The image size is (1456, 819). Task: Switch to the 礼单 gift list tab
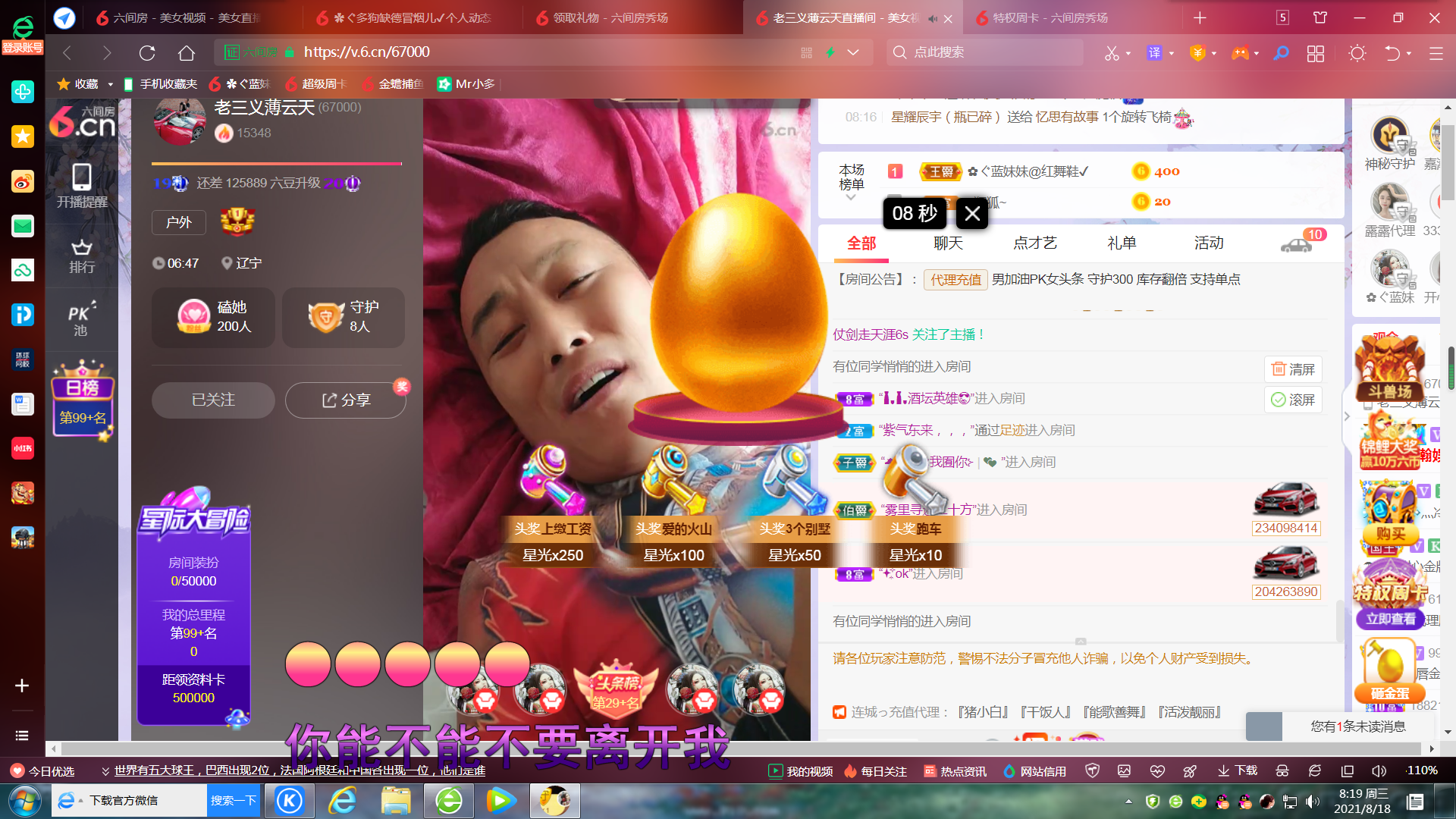(1122, 243)
